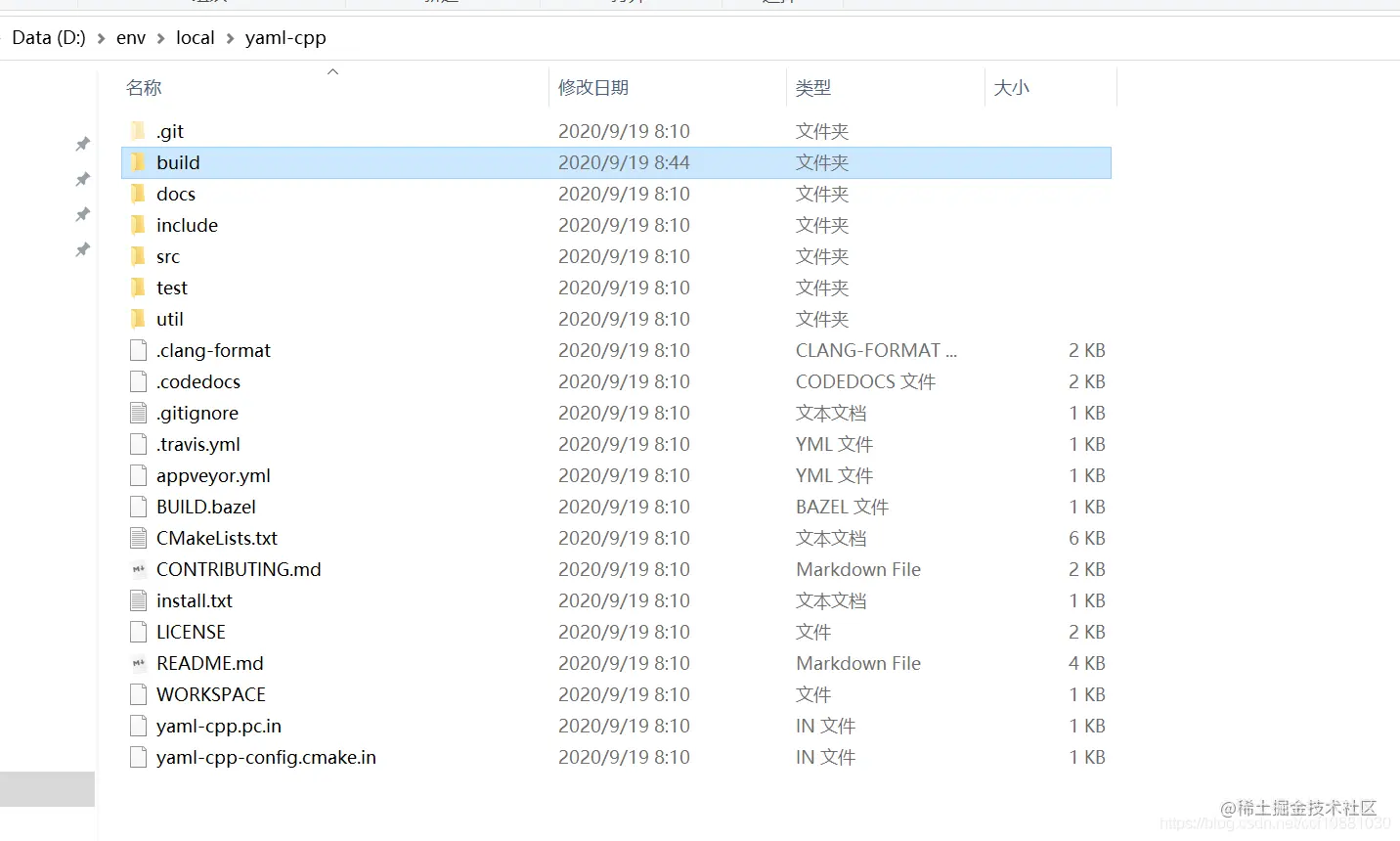Select the .travis.yml YML file icon
Image resolution: width=1400 pixels, height=841 pixels.
pyautogui.click(x=138, y=444)
